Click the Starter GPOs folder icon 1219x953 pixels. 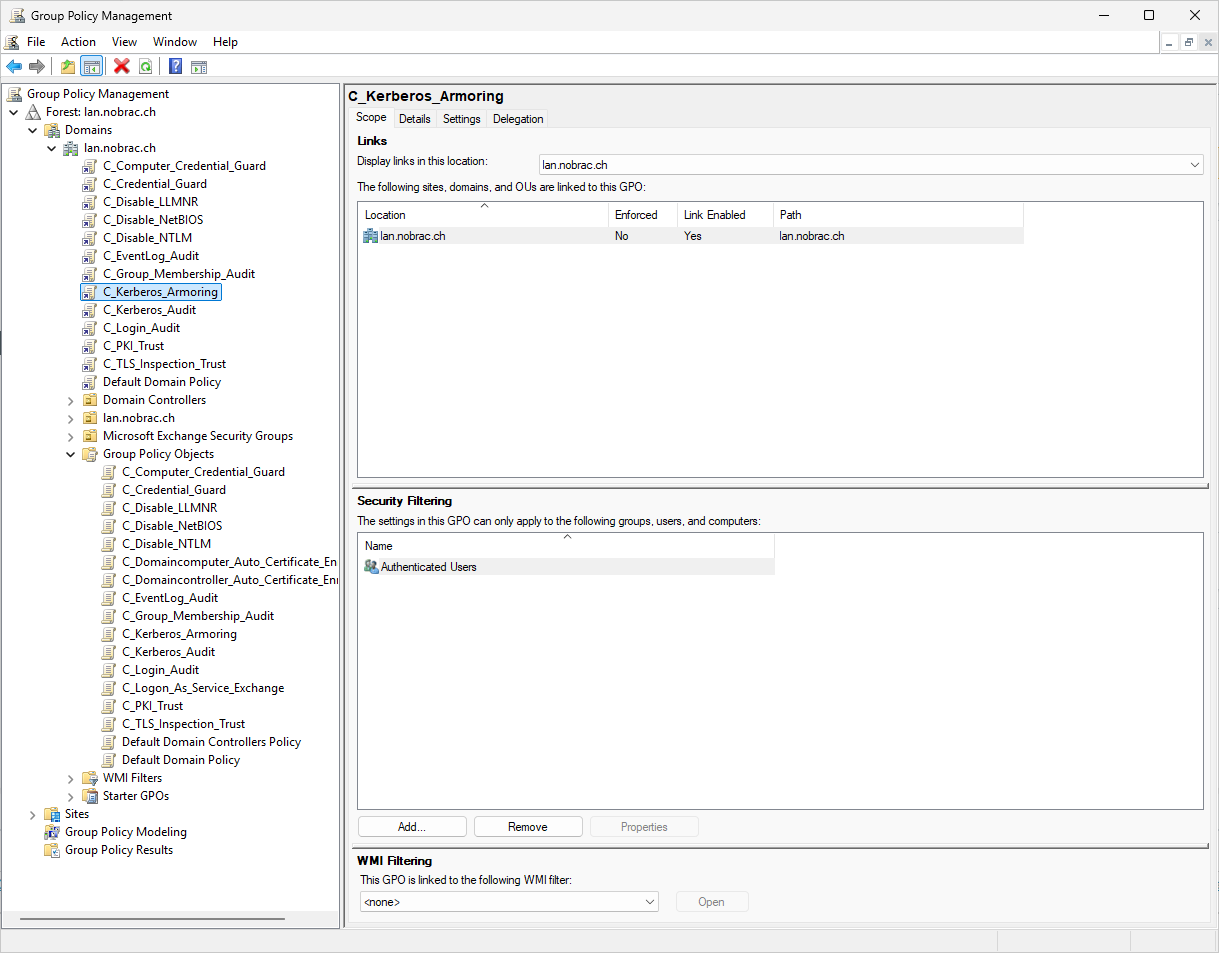[91, 796]
